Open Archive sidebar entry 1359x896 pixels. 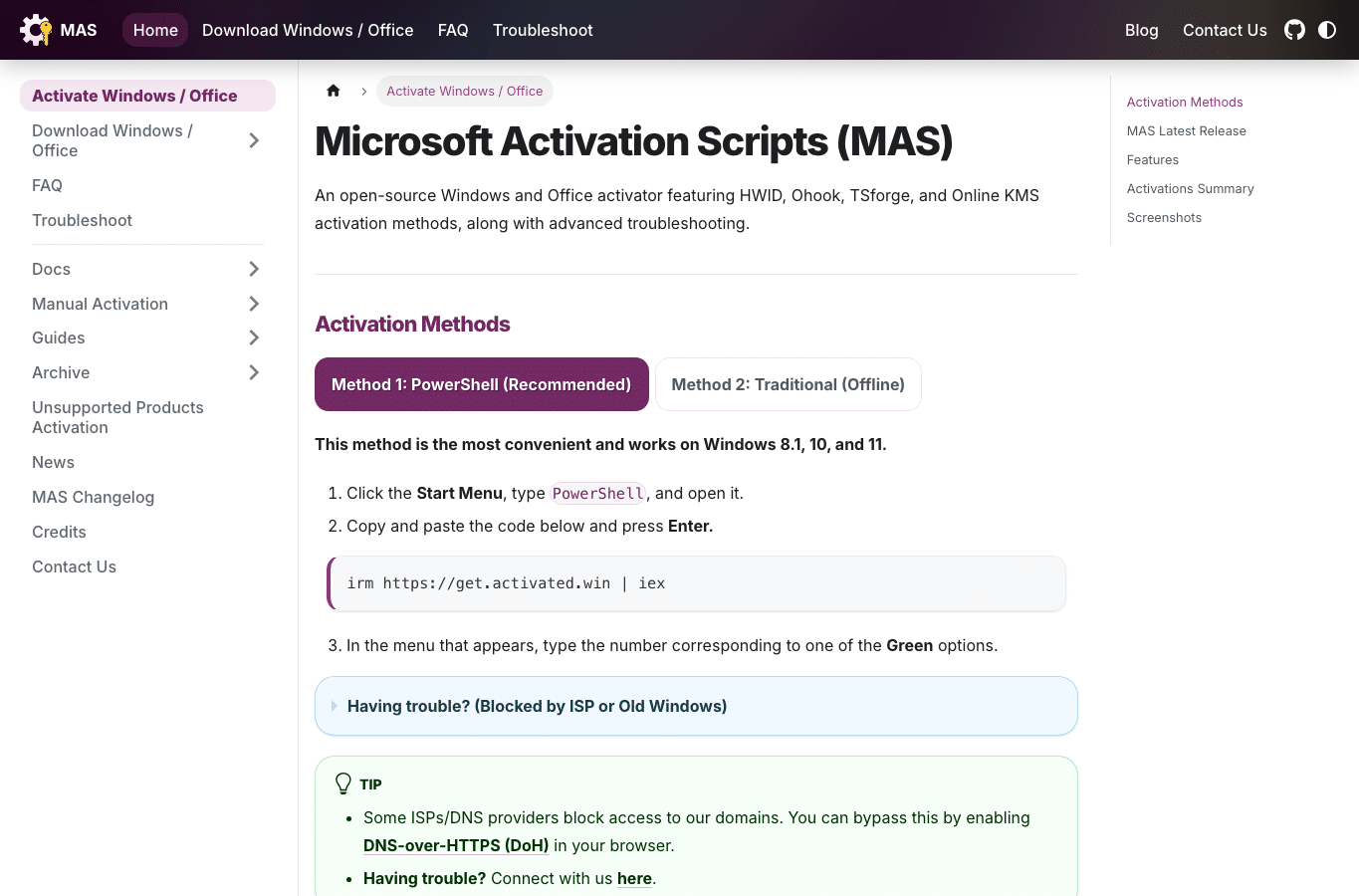pyautogui.click(x=61, y=372)
